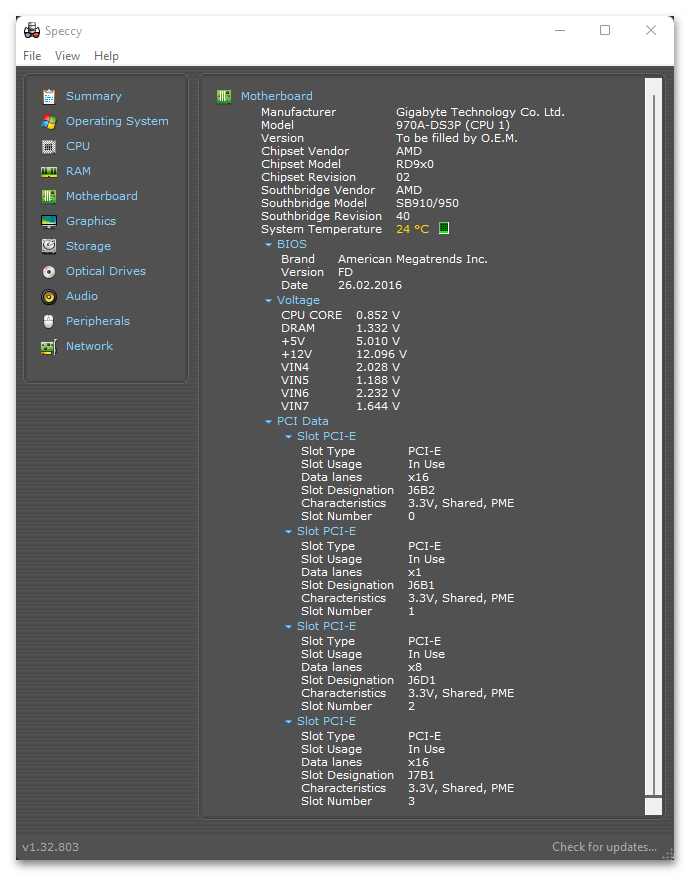The width and height of the screenshot is (690, 876).
Task: Click the Optical Drives disc icon
Action: [49, 272]
